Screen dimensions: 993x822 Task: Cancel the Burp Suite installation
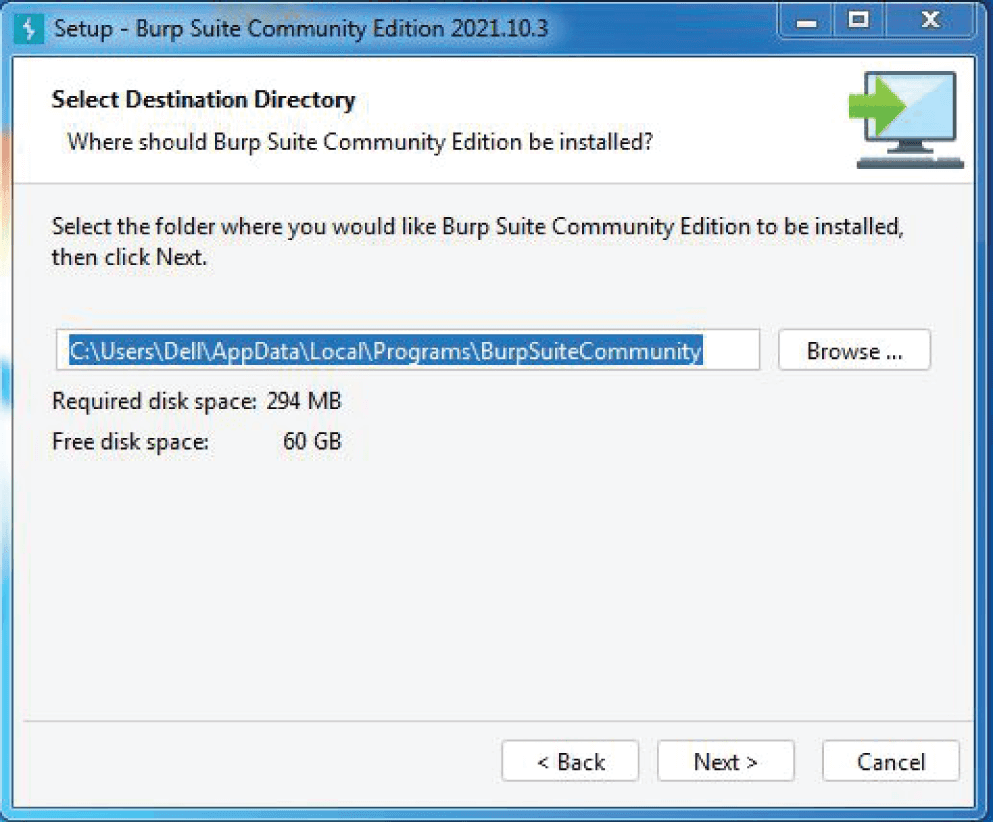point(890,762)
